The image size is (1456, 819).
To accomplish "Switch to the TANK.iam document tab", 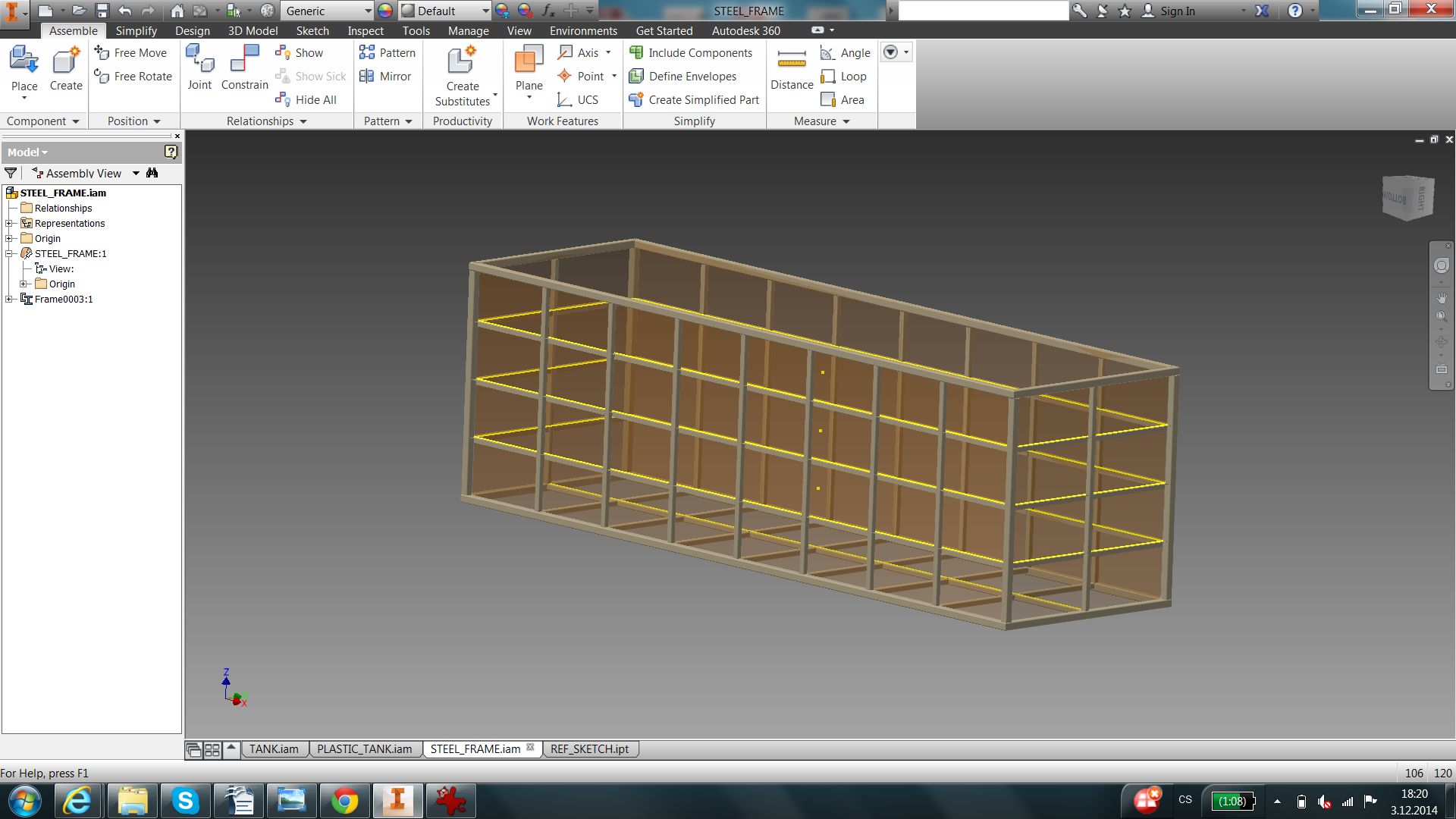I will click(274, 749).
